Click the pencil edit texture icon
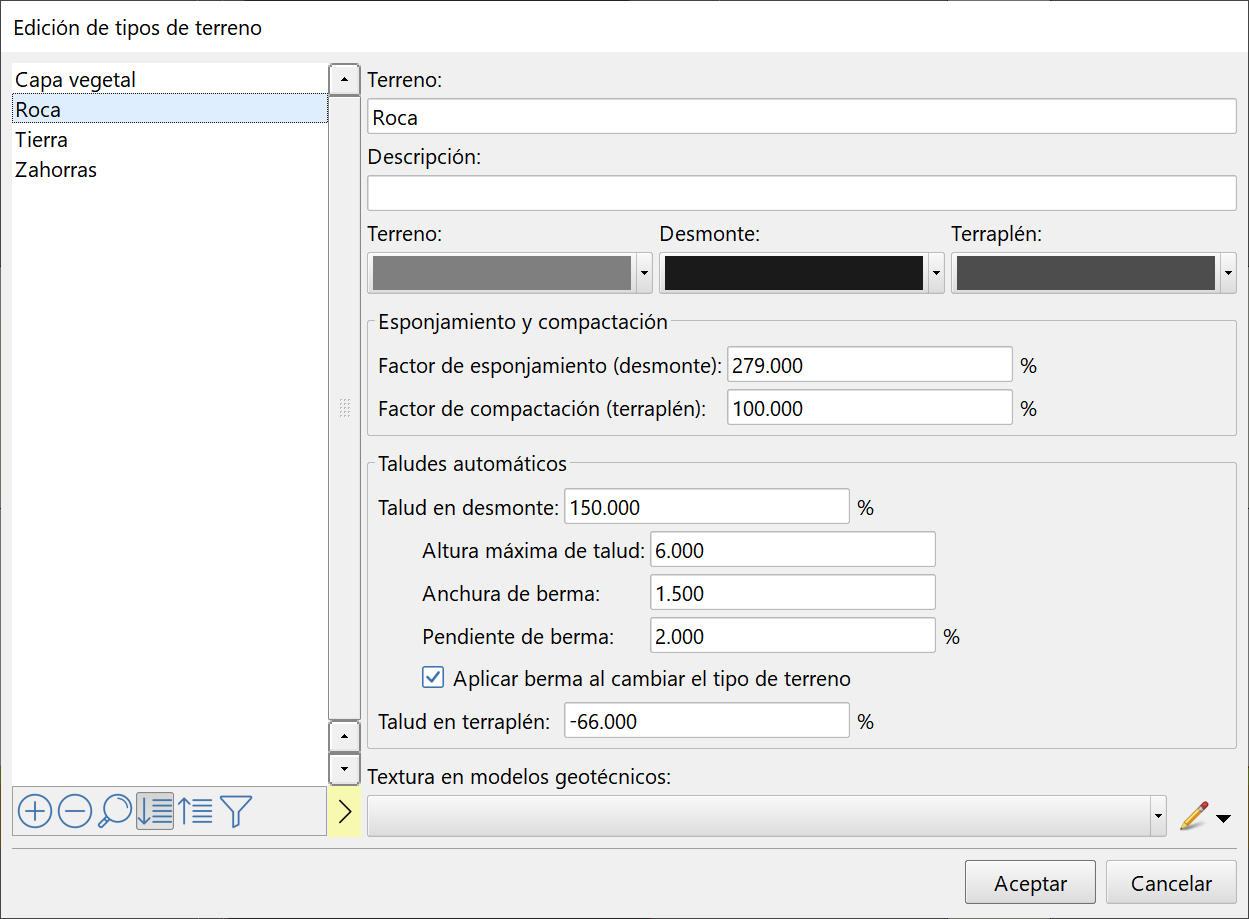Image resolution: width=1249 pixels, height=919 pixels. point(1194,816)
